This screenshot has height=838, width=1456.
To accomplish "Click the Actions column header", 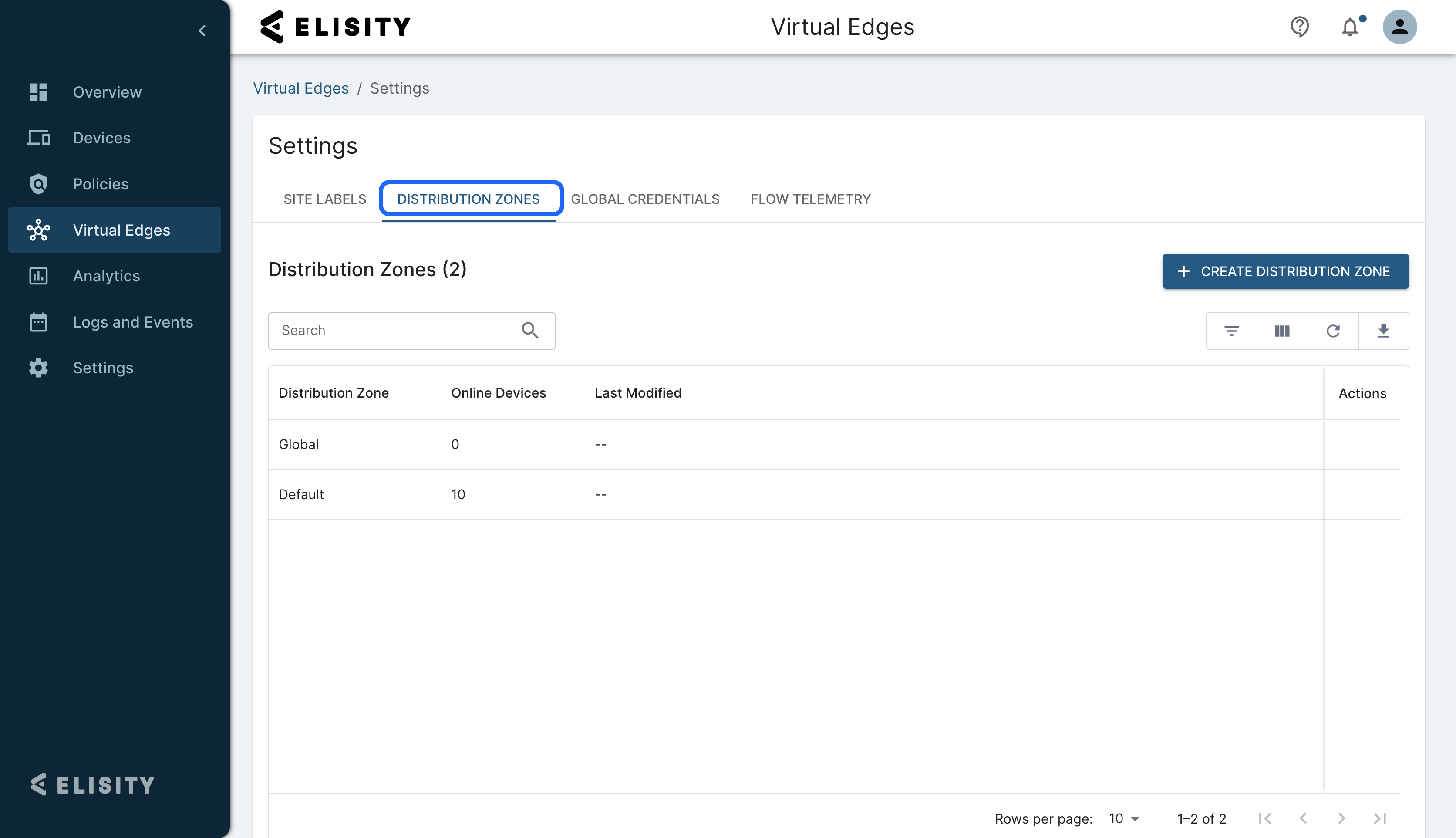I will click(x=1362, y=394).
